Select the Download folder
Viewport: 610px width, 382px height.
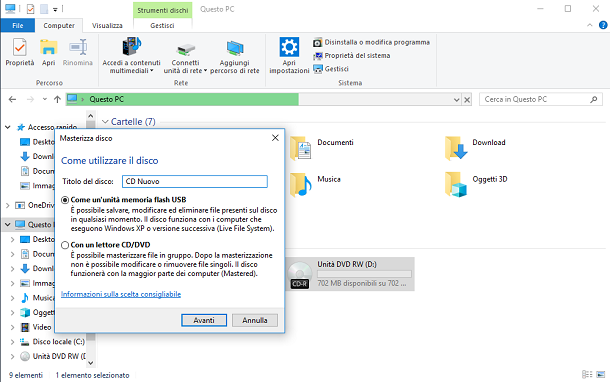pyautogui.click(x=475, y=148)
